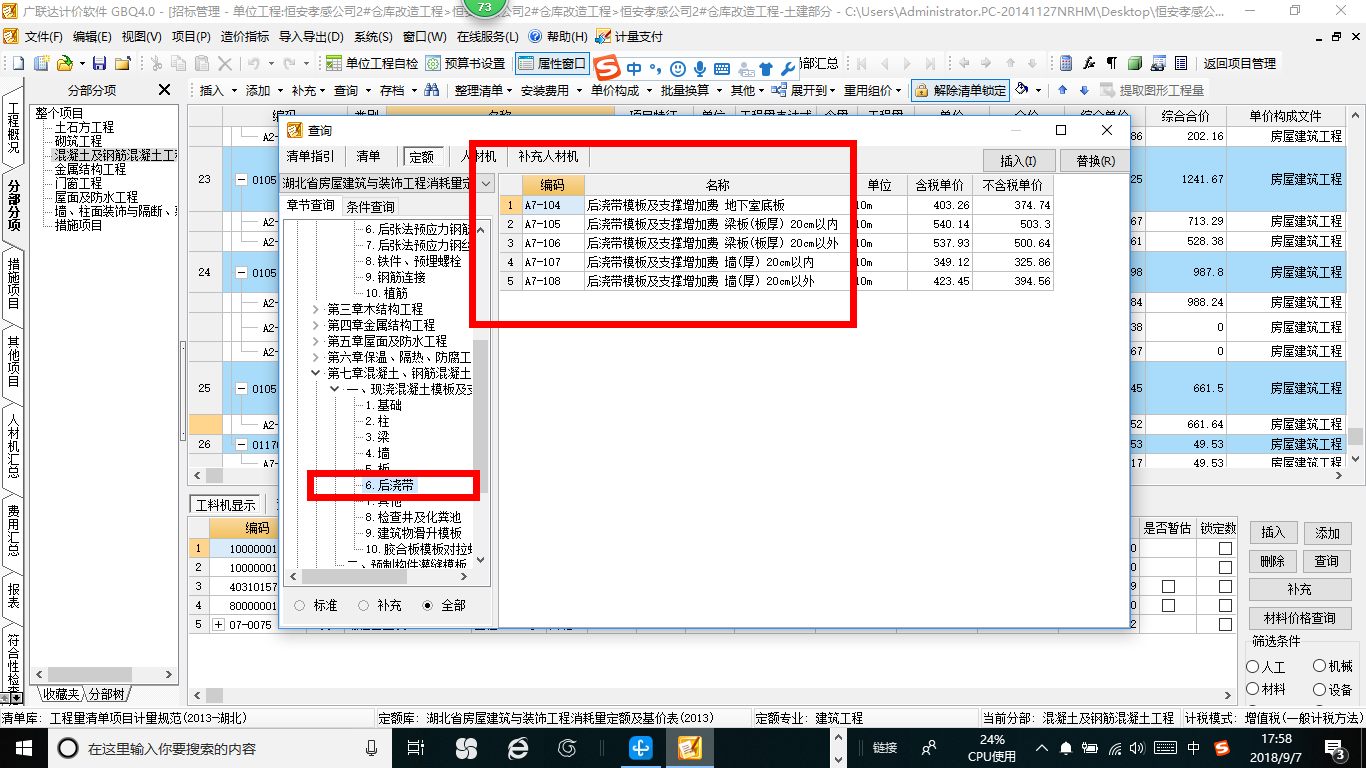The width and height of the screenshot is (1366, 768).
Task: Open the 费用汇总 vertical side tab
Action: [x=14, y=531]
